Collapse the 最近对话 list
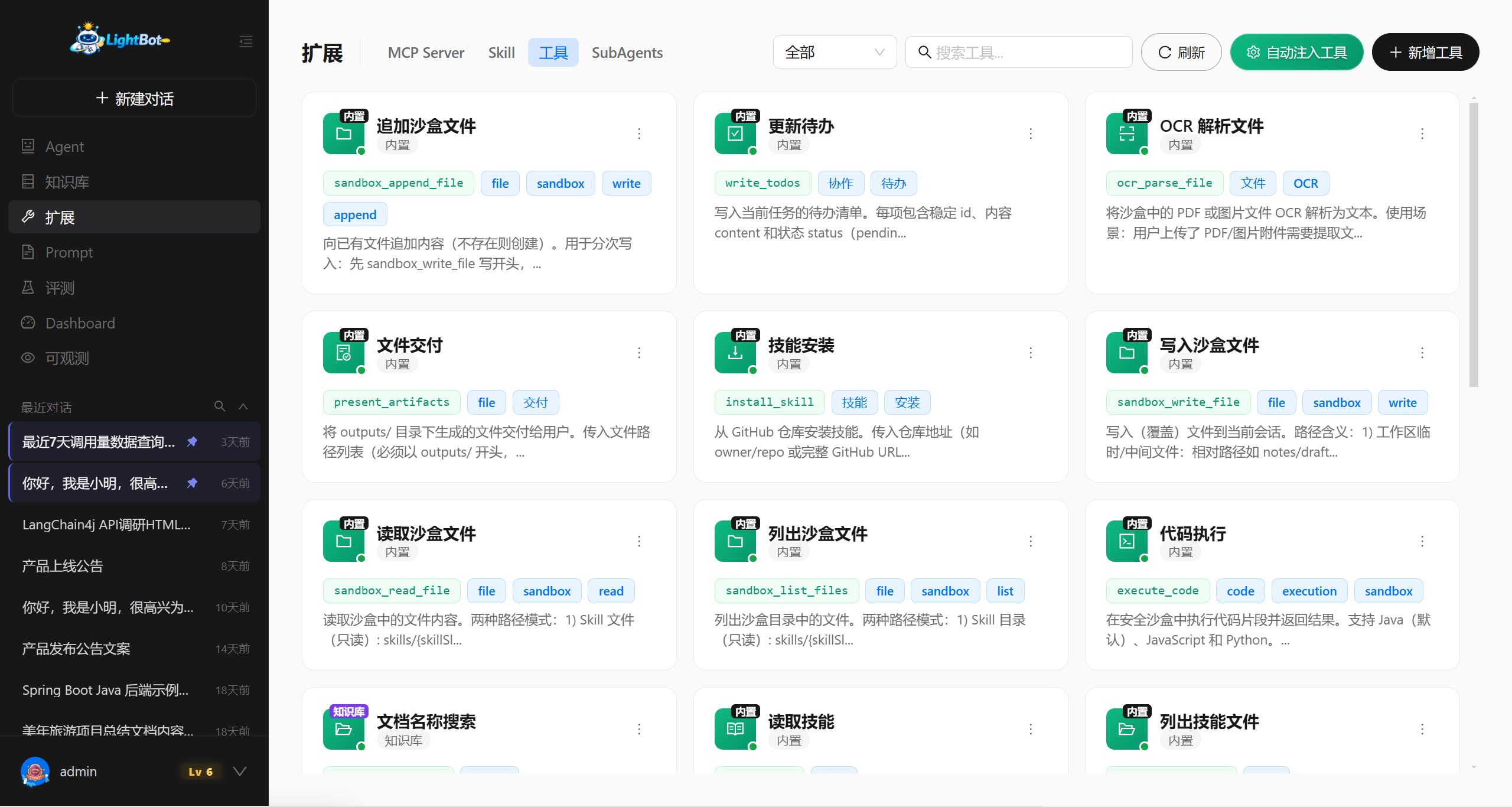The width and height of the screenshot is (1512, 807). (x=243, y=406)
